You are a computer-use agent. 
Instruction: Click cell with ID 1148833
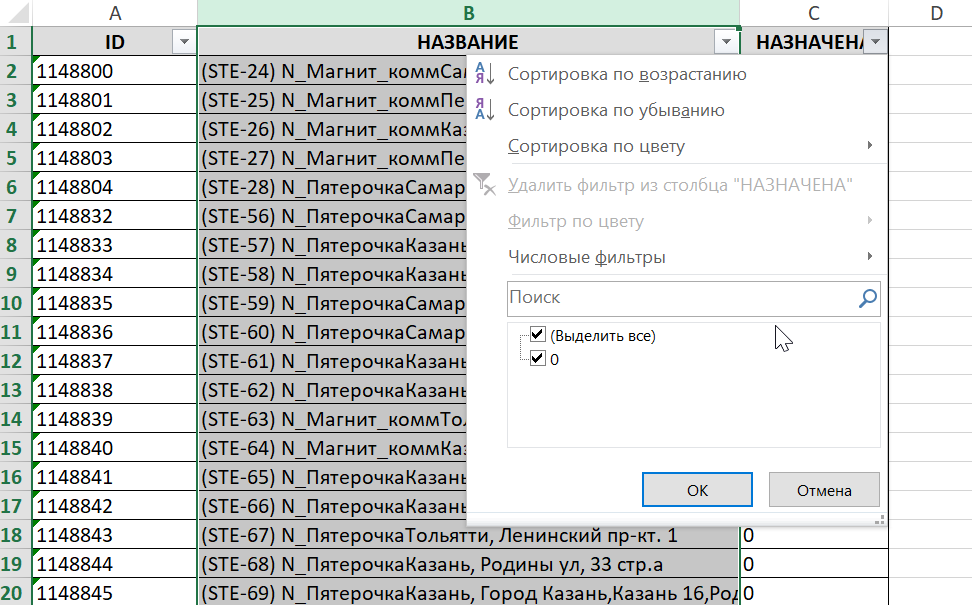click(115, 245)
